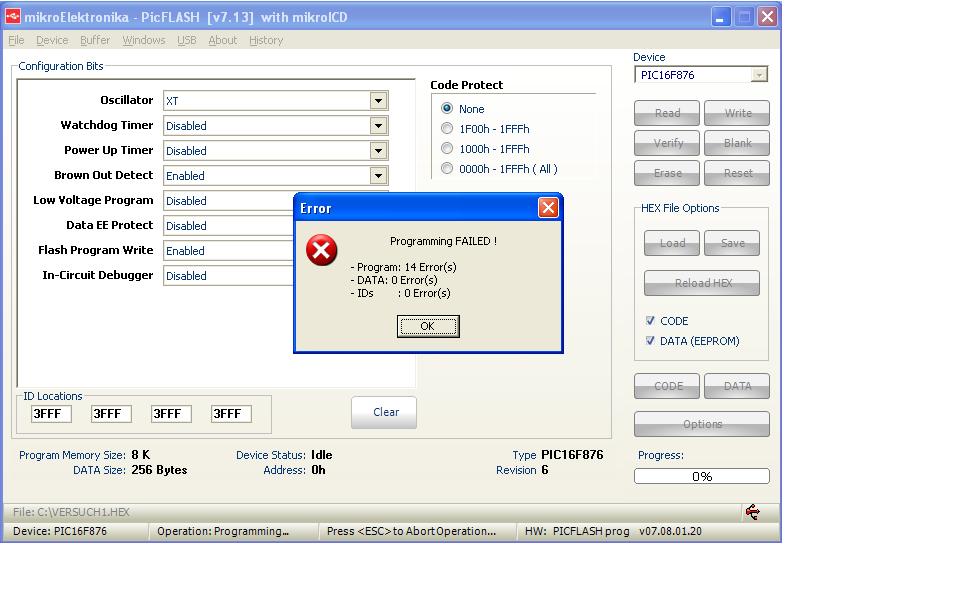Toggle the DATA (EEPROM) checkbox
The height and width of the screenshot is (600, 960).
650,340
